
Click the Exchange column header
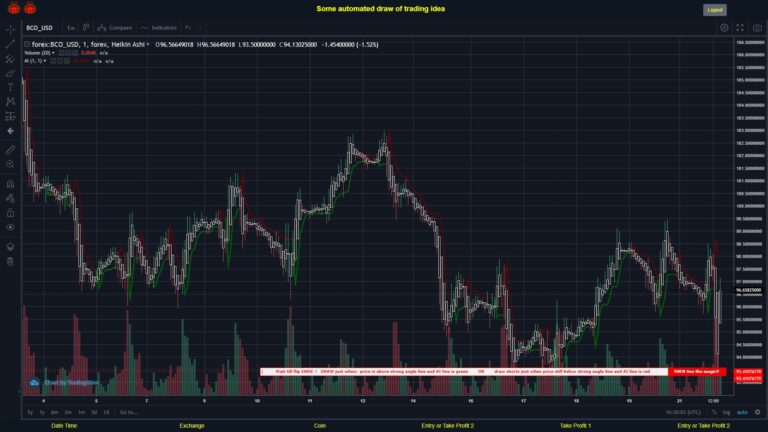pyautogui.click(x=192, y=426)
